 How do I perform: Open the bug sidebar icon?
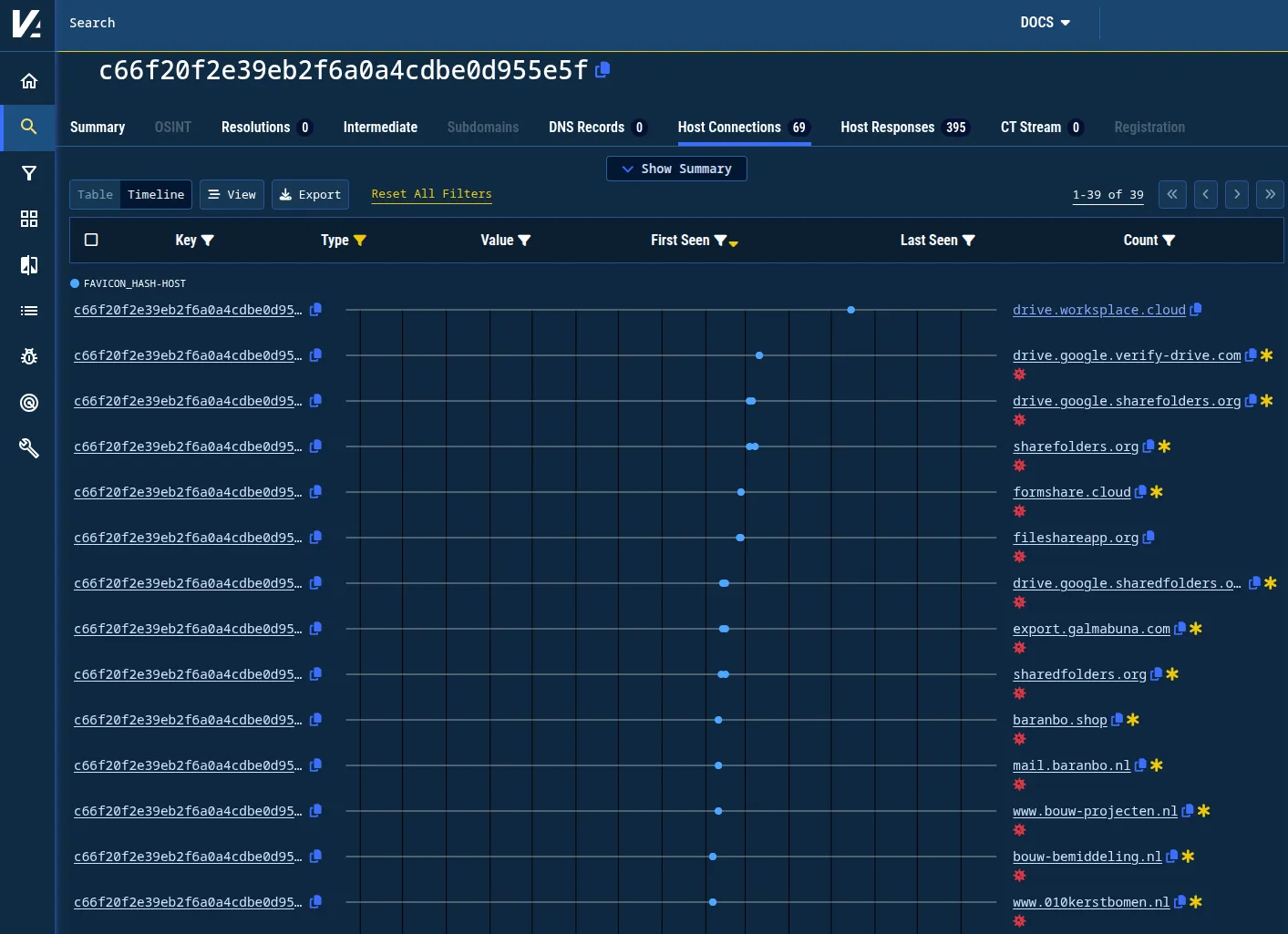(x=29, y=356)
